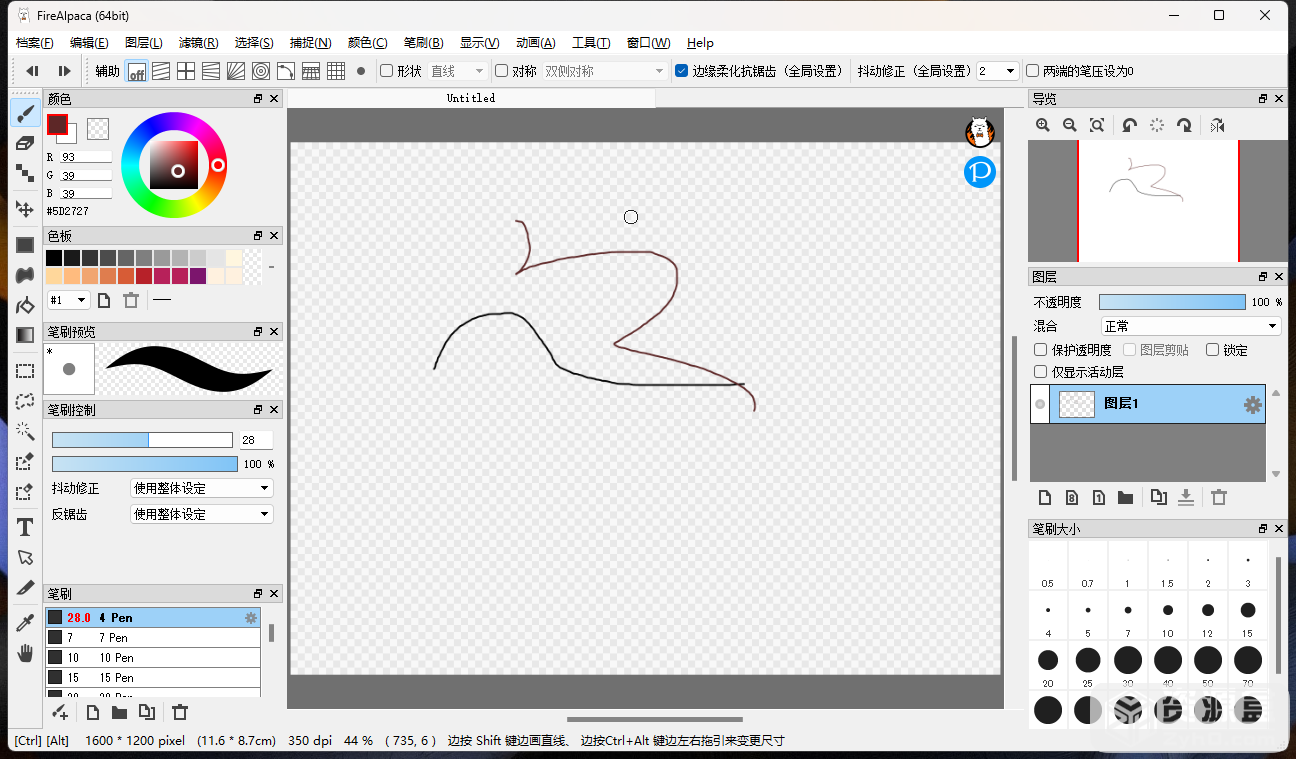Screen dimensions: 1296x759
Task: Select the Hand pan tool
Action: tap(25, 653)
